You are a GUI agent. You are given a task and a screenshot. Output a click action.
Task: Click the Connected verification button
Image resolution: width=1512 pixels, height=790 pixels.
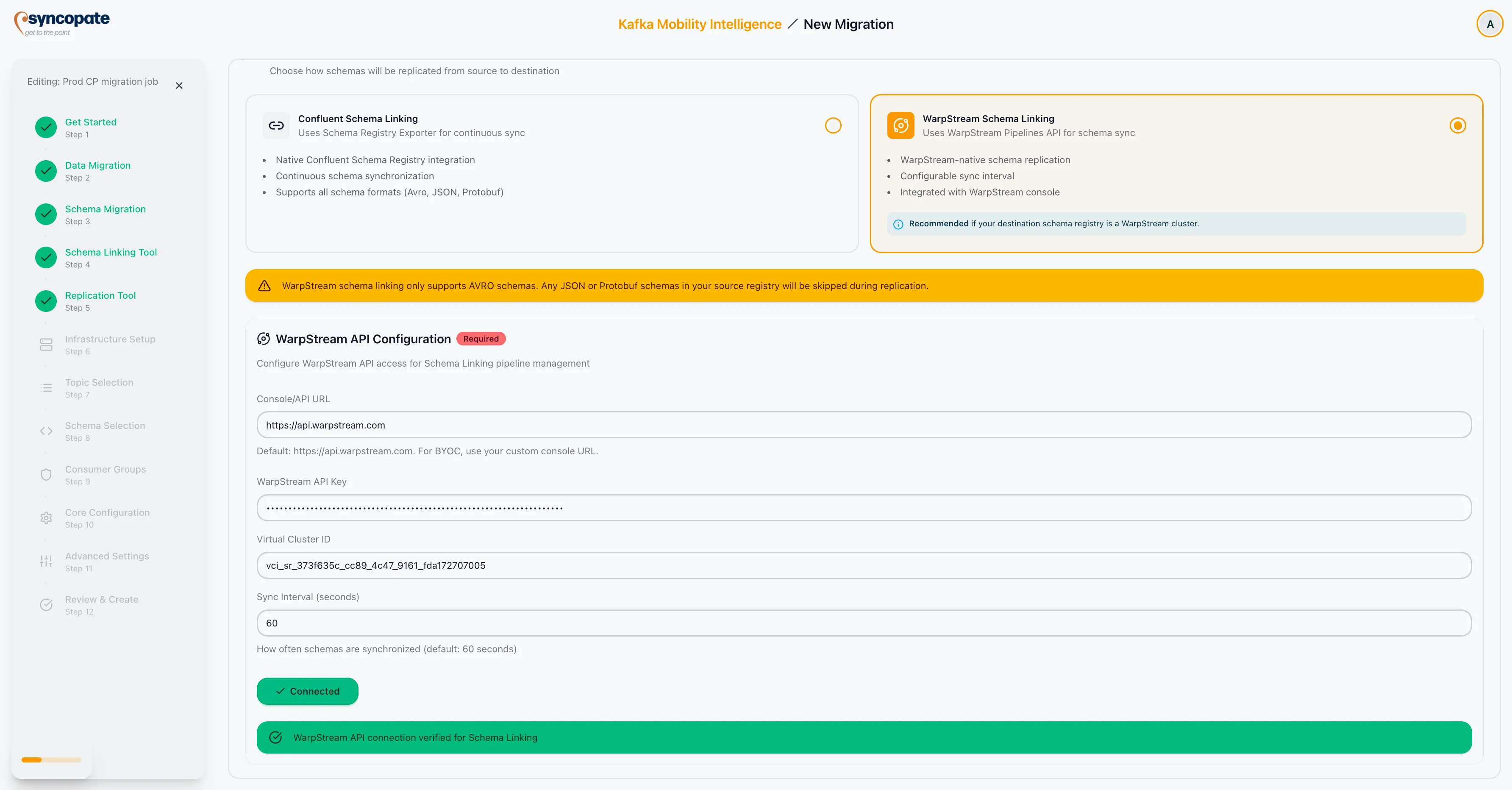pyautogui.click(x=307, y=691)
